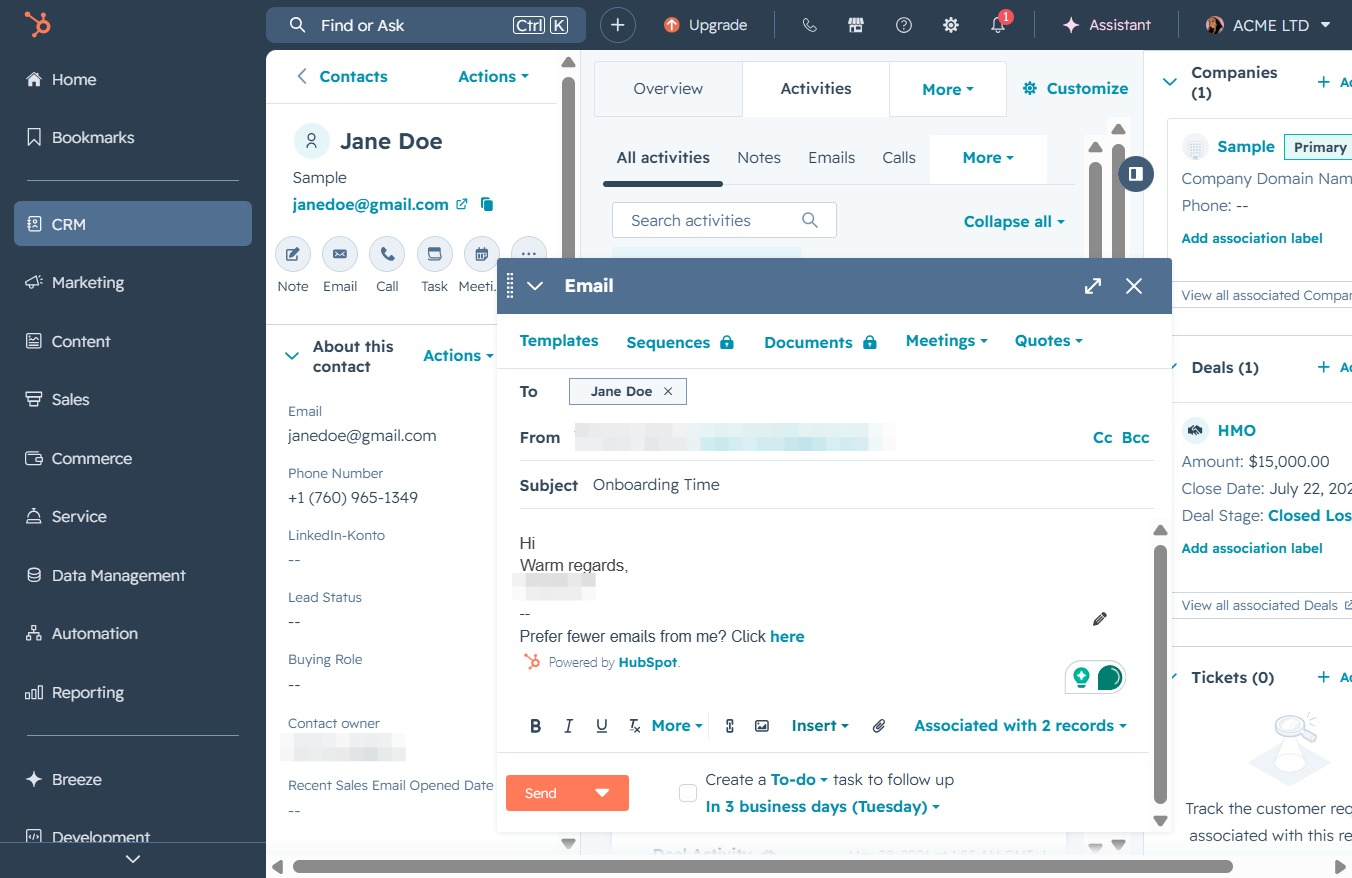Insert an image using the picture icon
This screenshot has height=878, width=1352.
[762, 726]
